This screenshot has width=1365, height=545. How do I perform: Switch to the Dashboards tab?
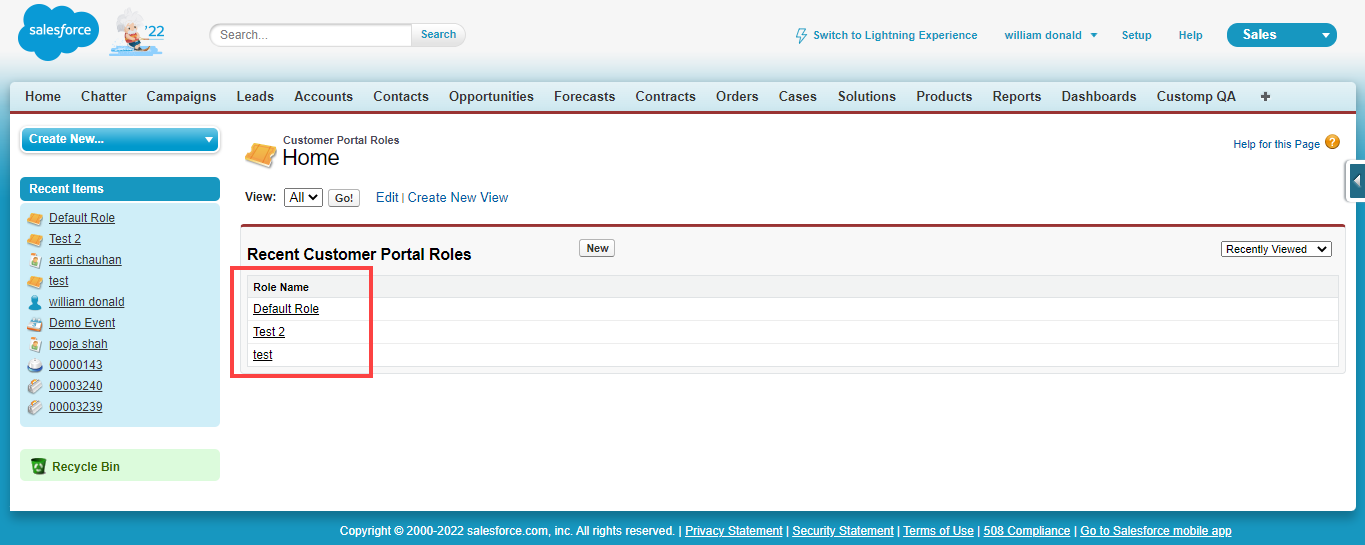(1098, 97)
